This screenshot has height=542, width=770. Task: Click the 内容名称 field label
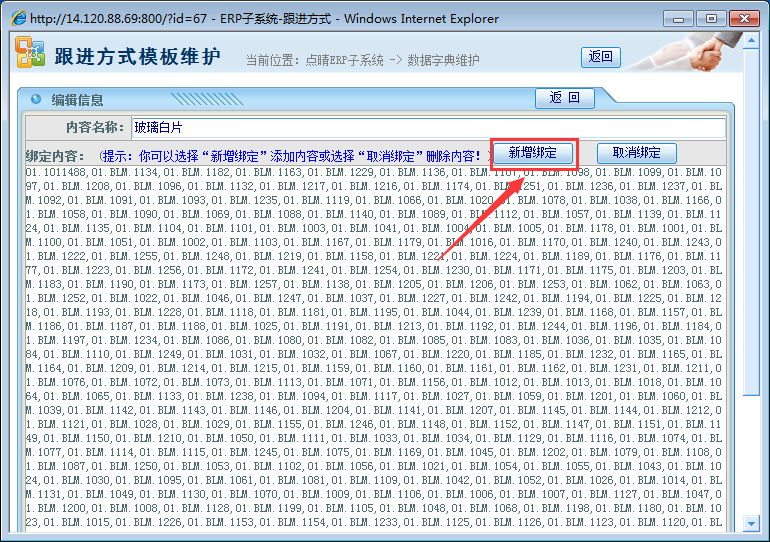(x=95, y=128)
